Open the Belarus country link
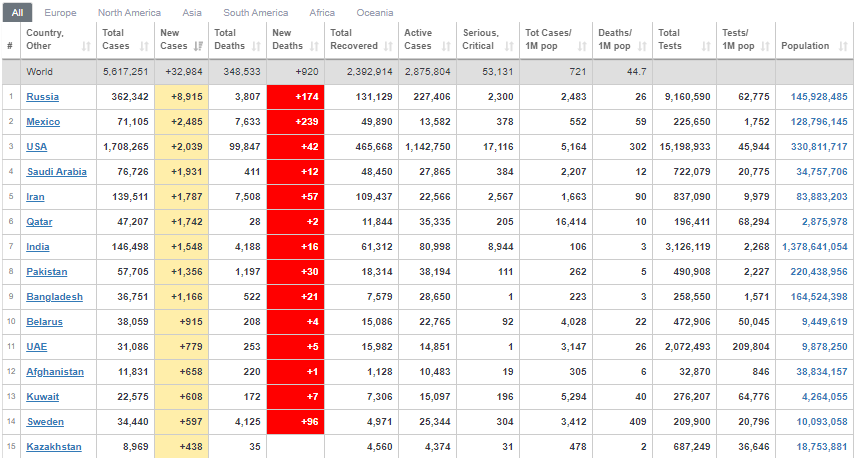The height and width of the screenshot is (458, 854). click(x=45, y=322)
